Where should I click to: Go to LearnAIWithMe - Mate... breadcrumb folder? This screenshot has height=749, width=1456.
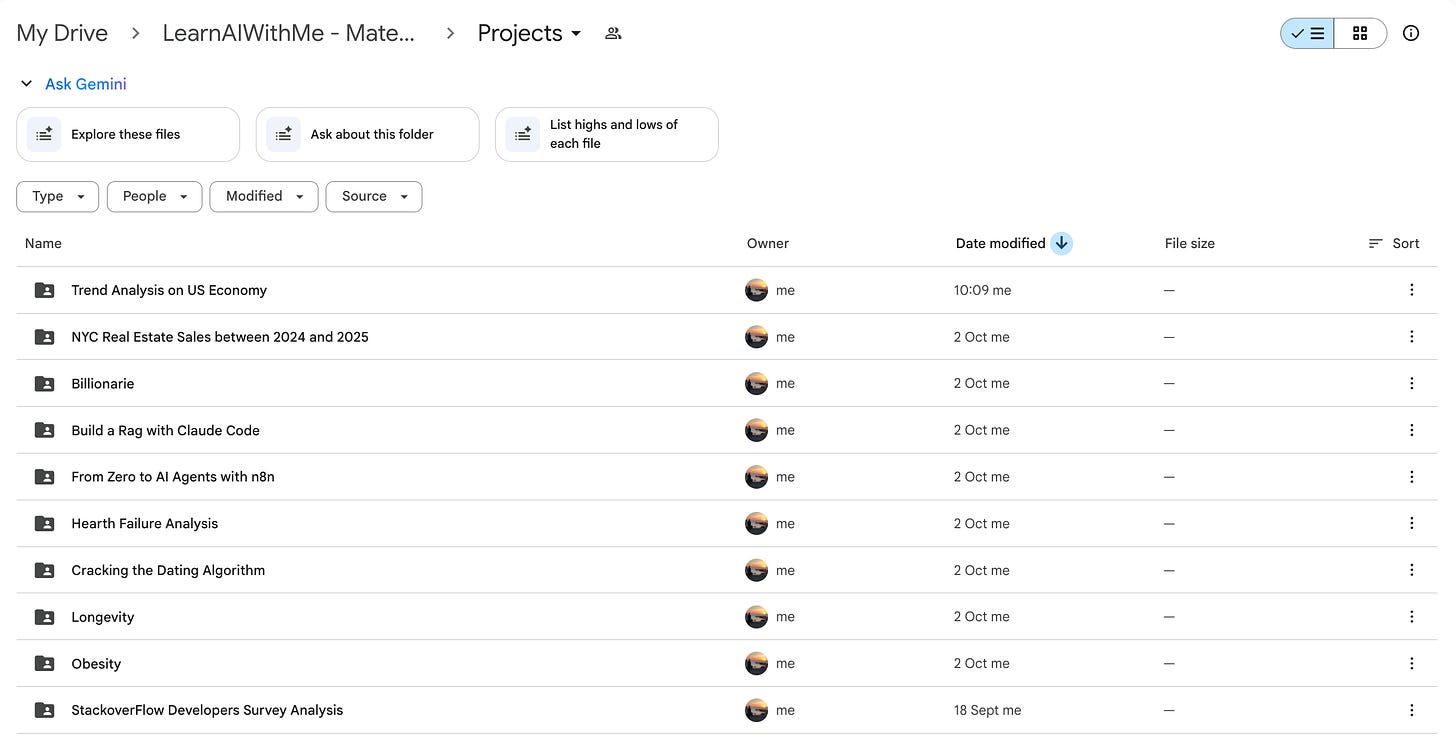[288, 33]
